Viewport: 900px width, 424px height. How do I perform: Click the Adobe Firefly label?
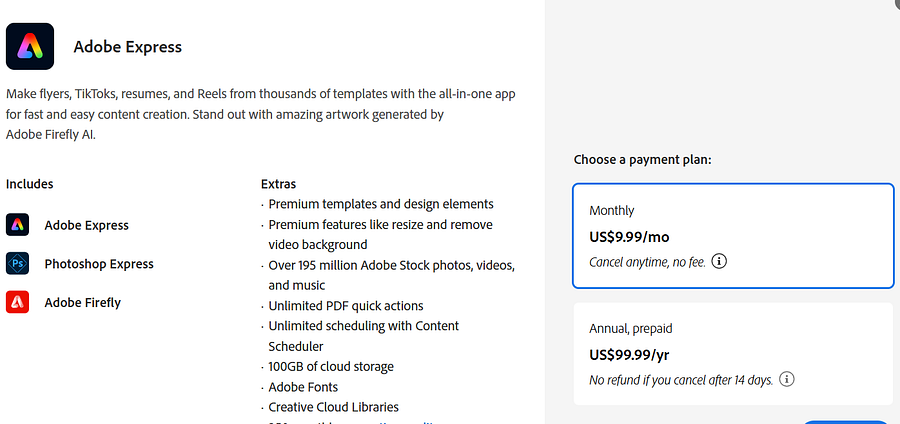point(83,302)
